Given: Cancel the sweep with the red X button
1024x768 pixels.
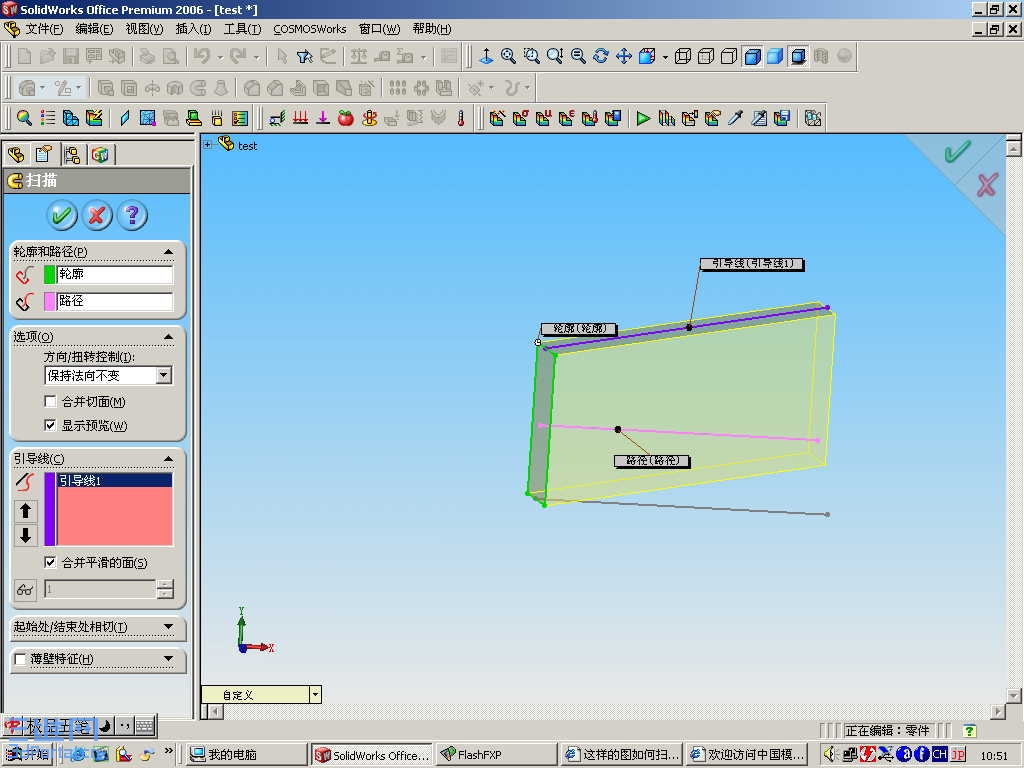Looking at the screenshot, I should coord(97,215).
